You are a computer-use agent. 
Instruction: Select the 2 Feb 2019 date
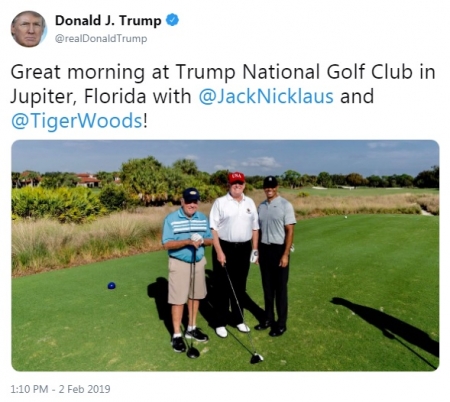84,389
